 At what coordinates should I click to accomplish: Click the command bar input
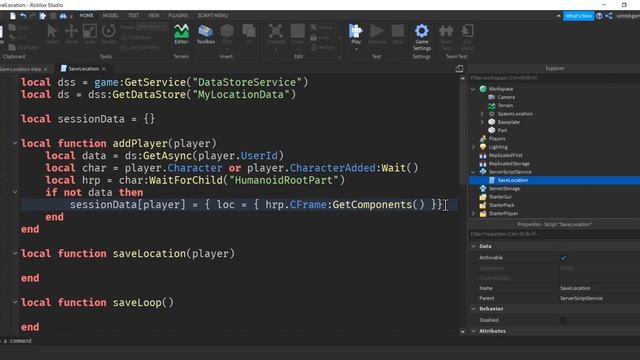coord(320,341)
